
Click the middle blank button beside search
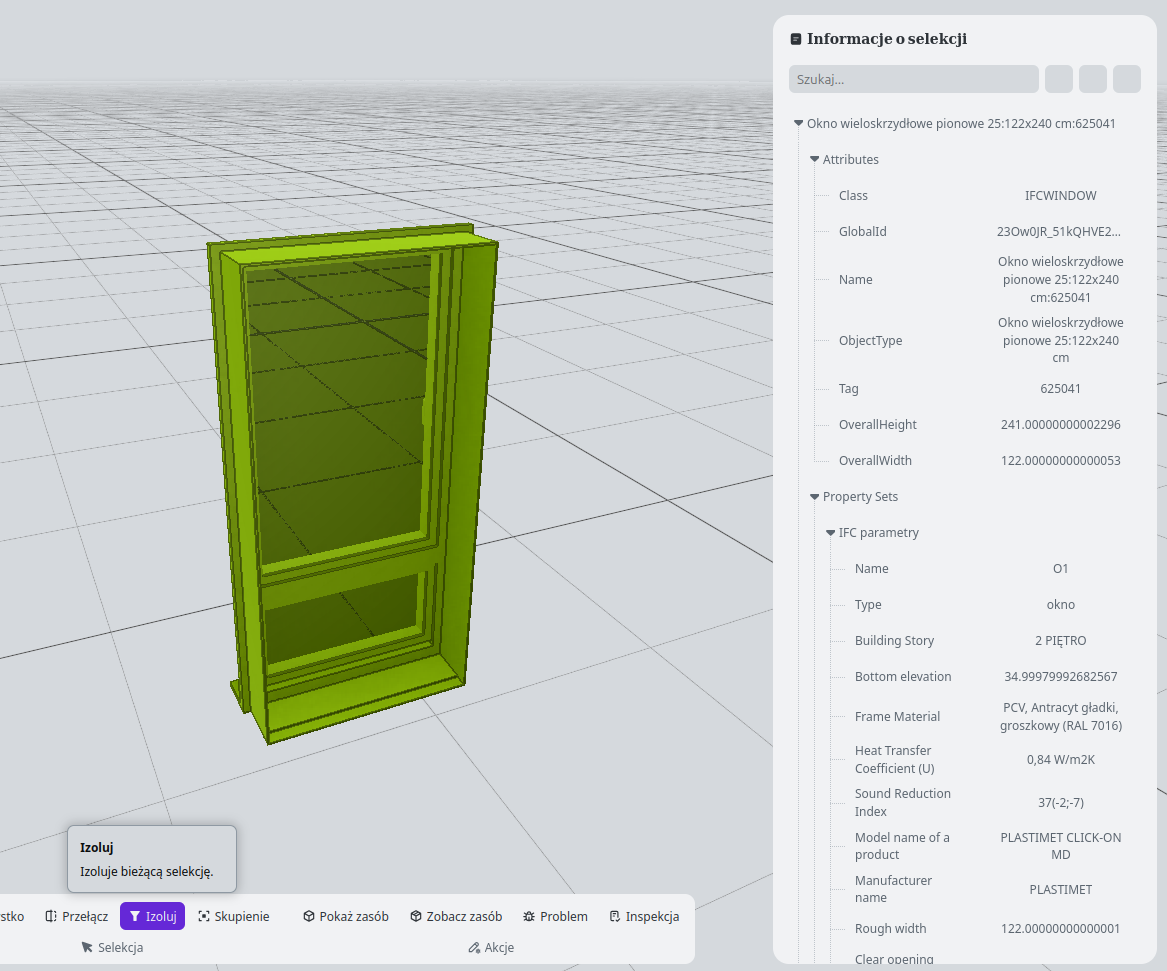pyautogui.click(x=1093, y=79)
